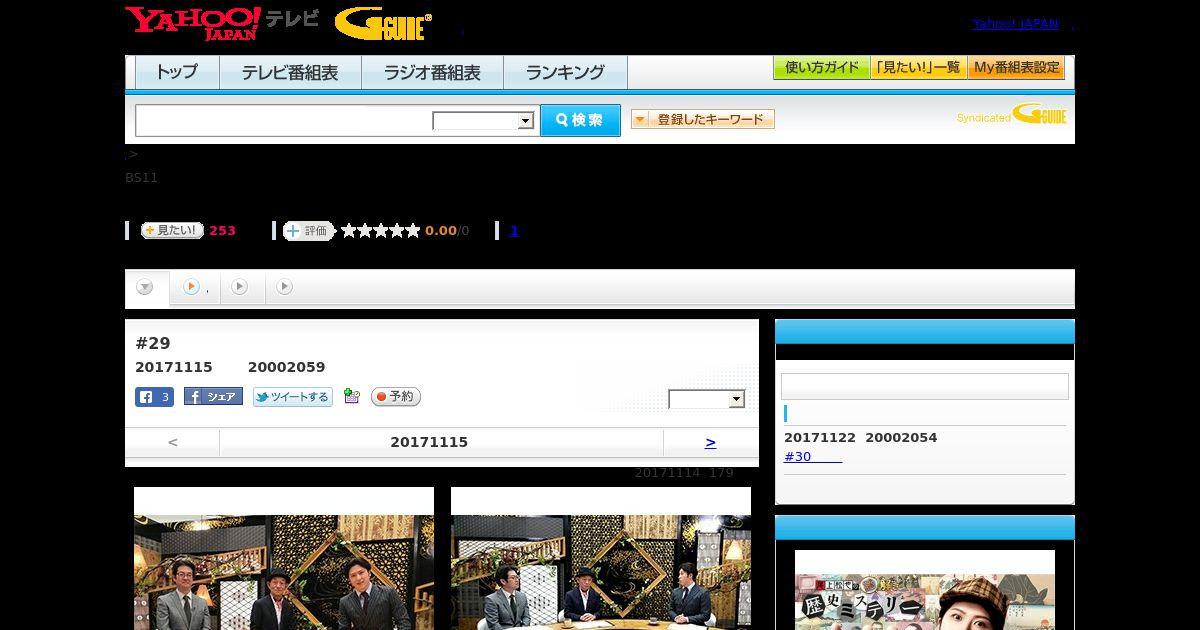Viewport: 1200px width, 630px height.
Task: Rate with the fifth star
Action: pyautogui.click(x=413, y=231)
